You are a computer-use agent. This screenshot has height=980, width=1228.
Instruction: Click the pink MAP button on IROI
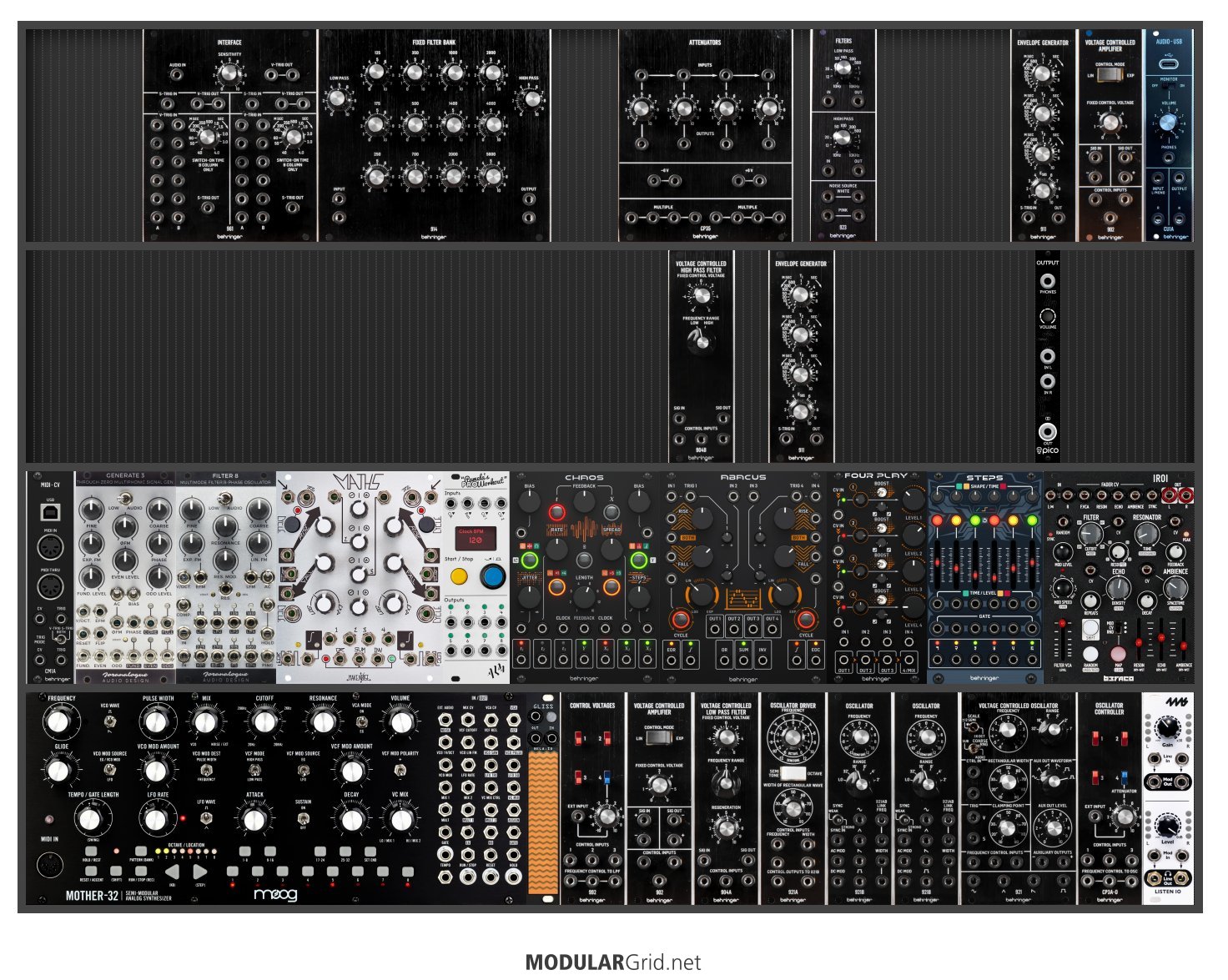tap(1118, 653)
